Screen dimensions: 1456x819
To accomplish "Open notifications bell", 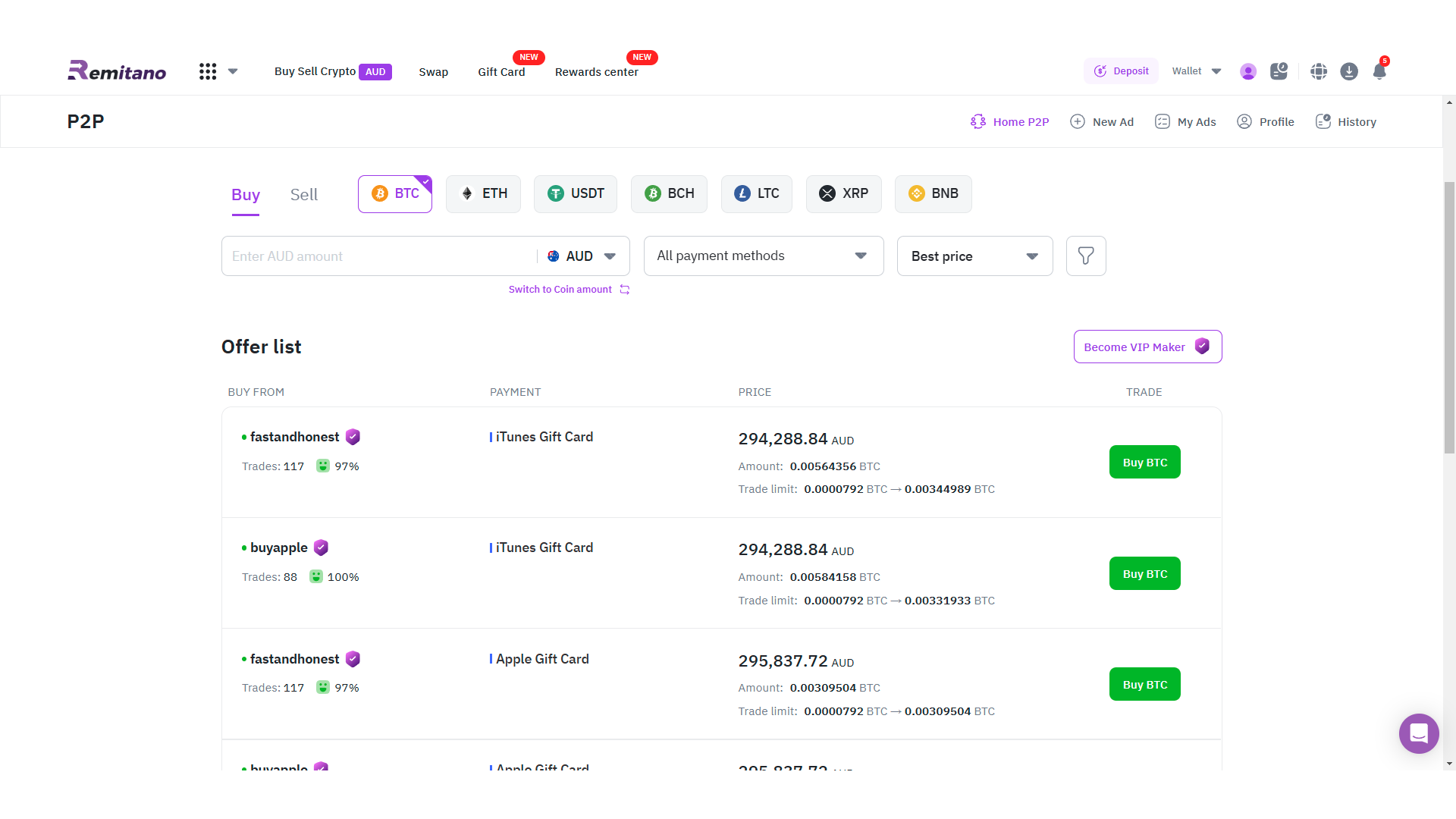I will click(x=1379, y=71).
